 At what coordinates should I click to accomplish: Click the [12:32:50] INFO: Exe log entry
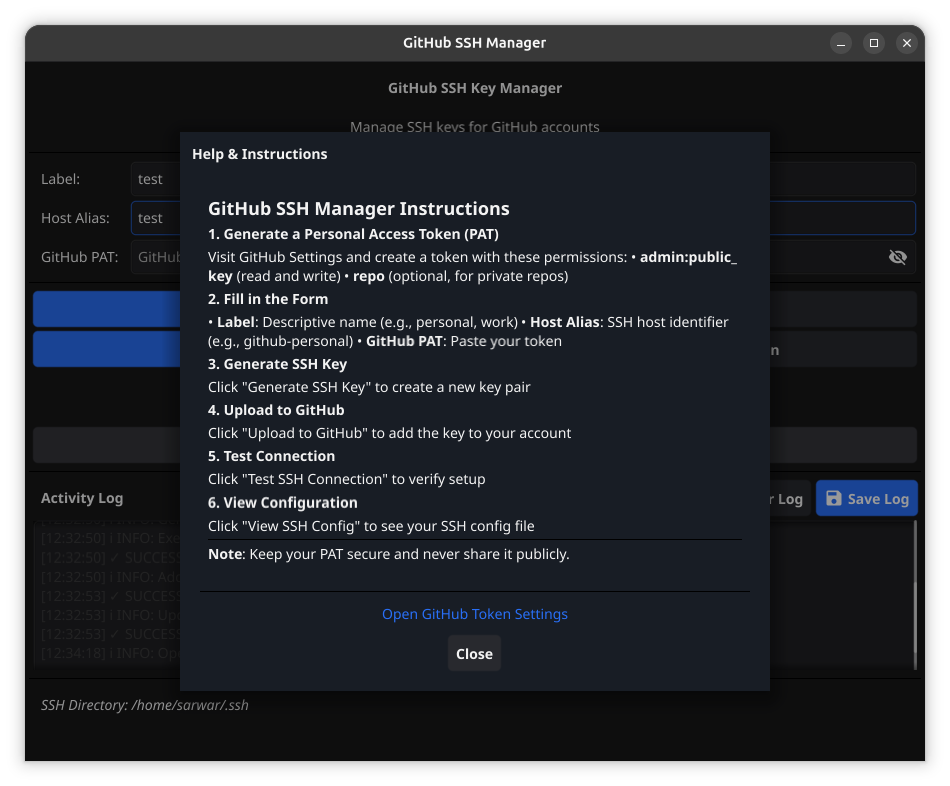click(110, 538)
